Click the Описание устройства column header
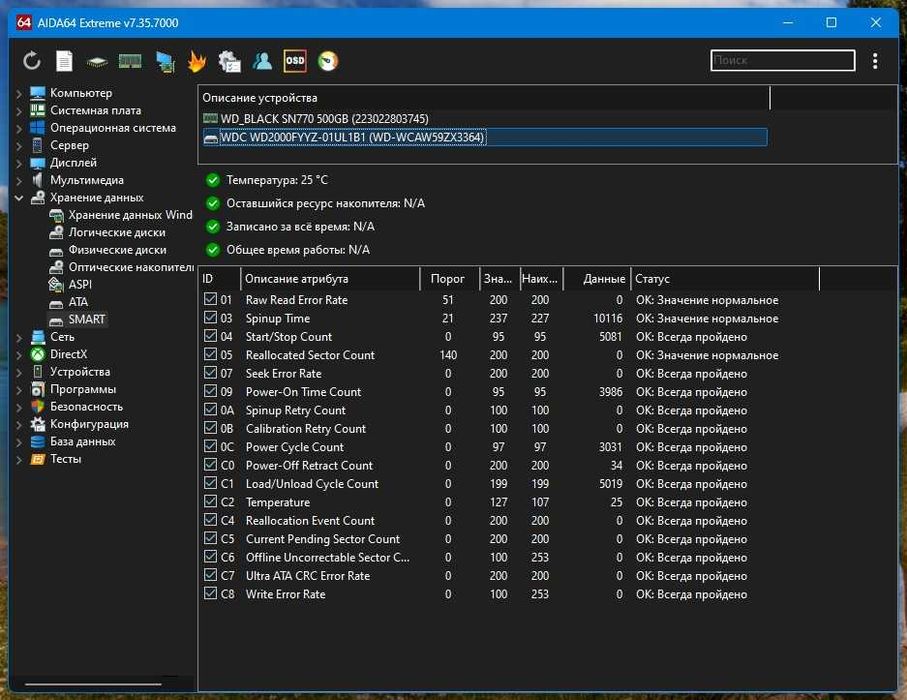Viewport: 907px width, 700px height. 484,97
